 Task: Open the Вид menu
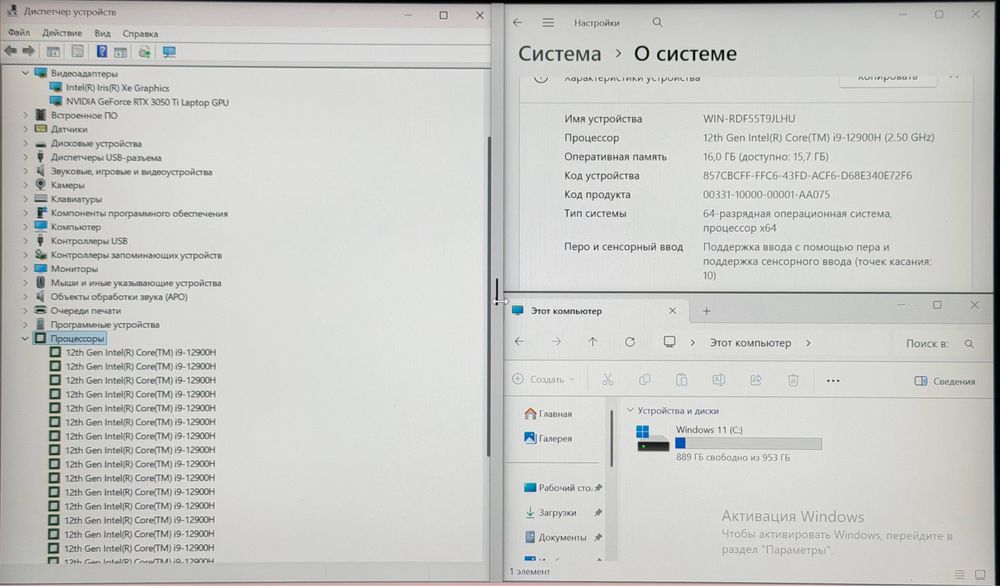click(x=102, y=33)
